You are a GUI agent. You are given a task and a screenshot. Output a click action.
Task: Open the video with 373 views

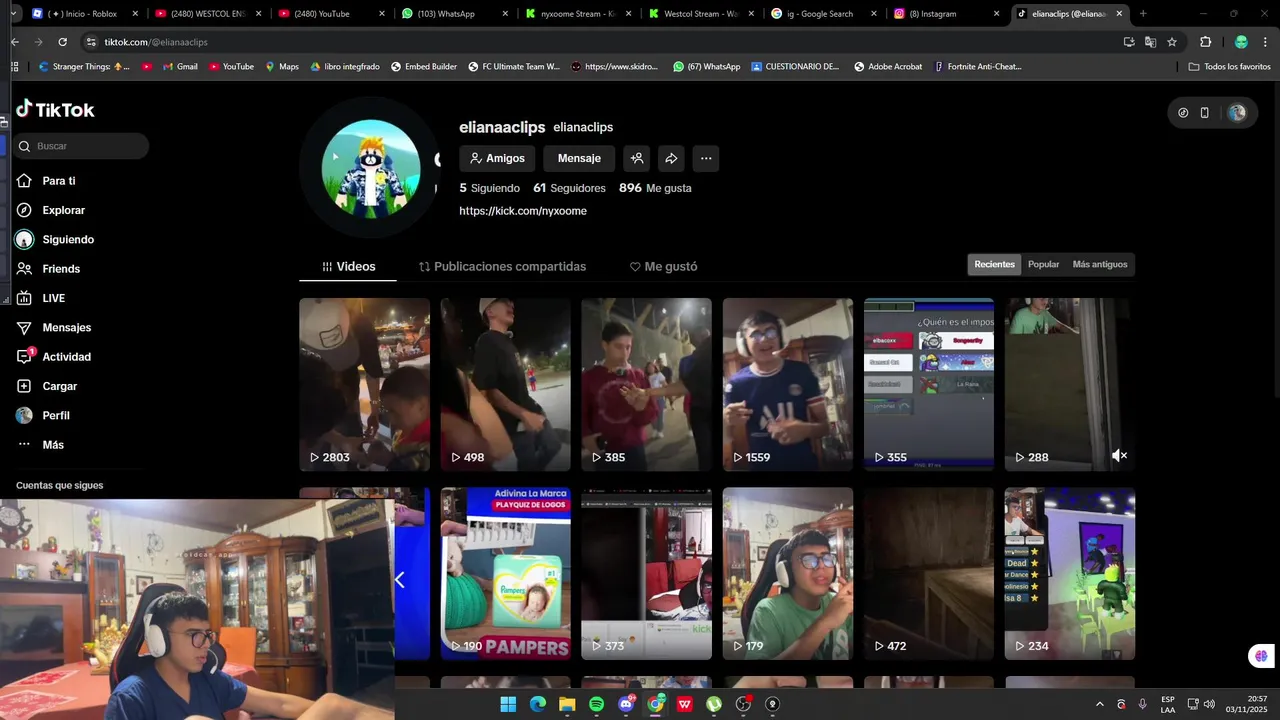coord(646,574)
